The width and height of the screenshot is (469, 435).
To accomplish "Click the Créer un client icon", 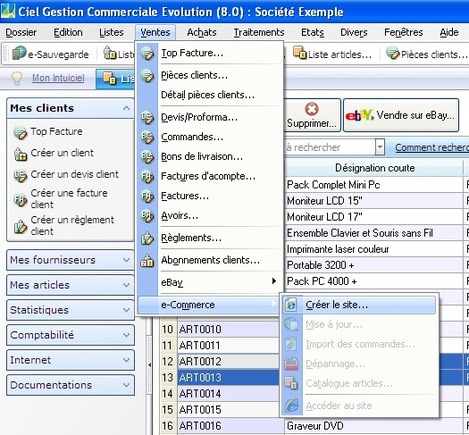I will (x=20, y=154).
